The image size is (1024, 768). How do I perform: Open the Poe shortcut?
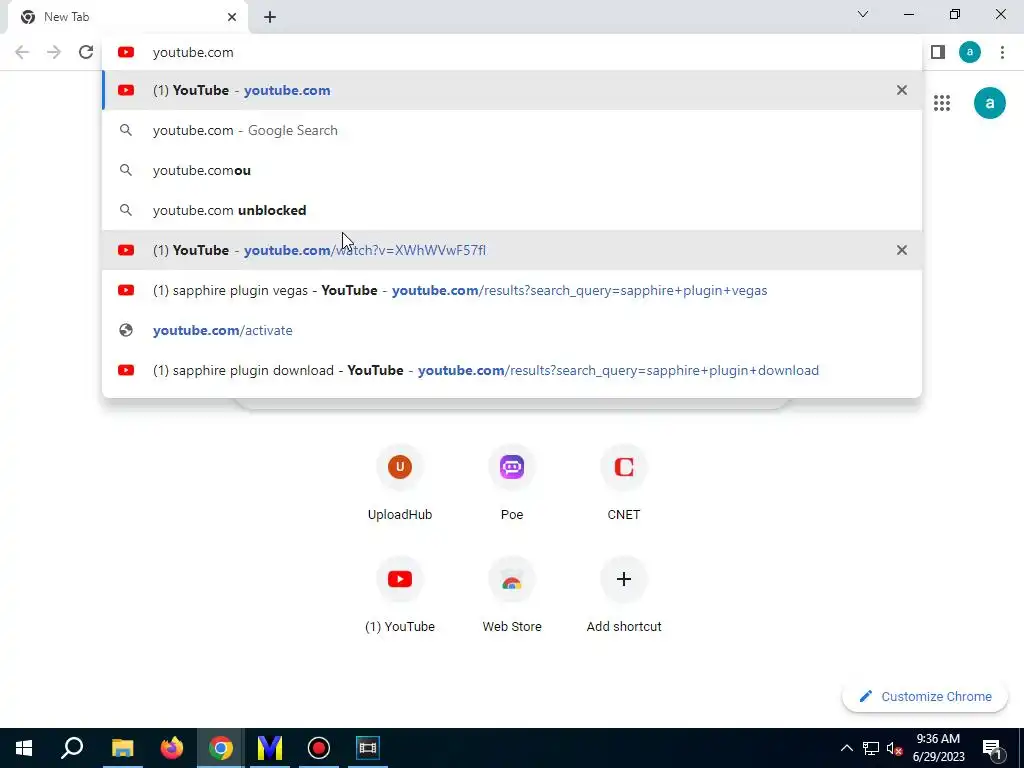coord(512,484)
